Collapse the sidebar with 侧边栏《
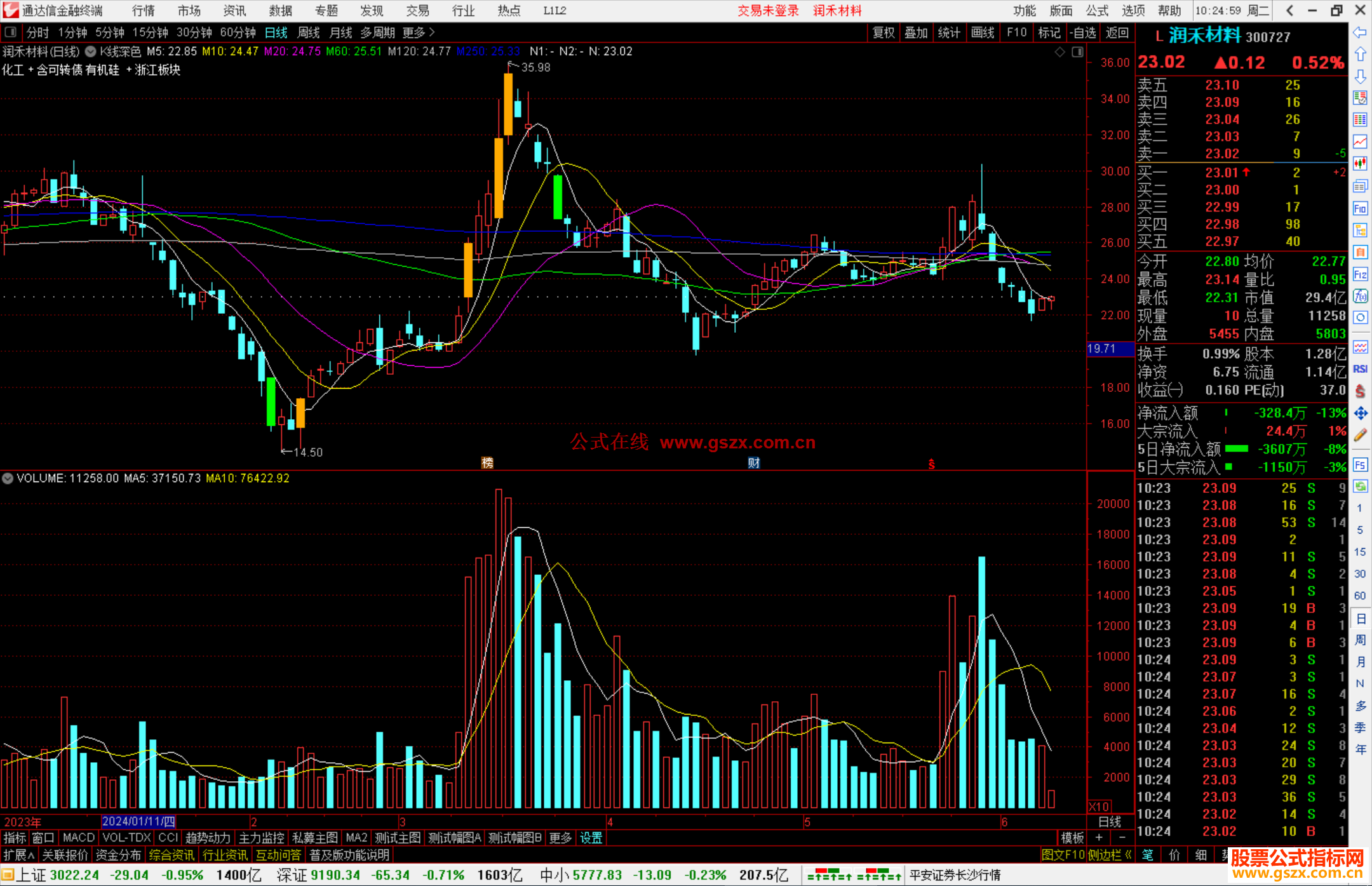The height and width of the screenshot is (886, 1372). tap(1110, 855)
